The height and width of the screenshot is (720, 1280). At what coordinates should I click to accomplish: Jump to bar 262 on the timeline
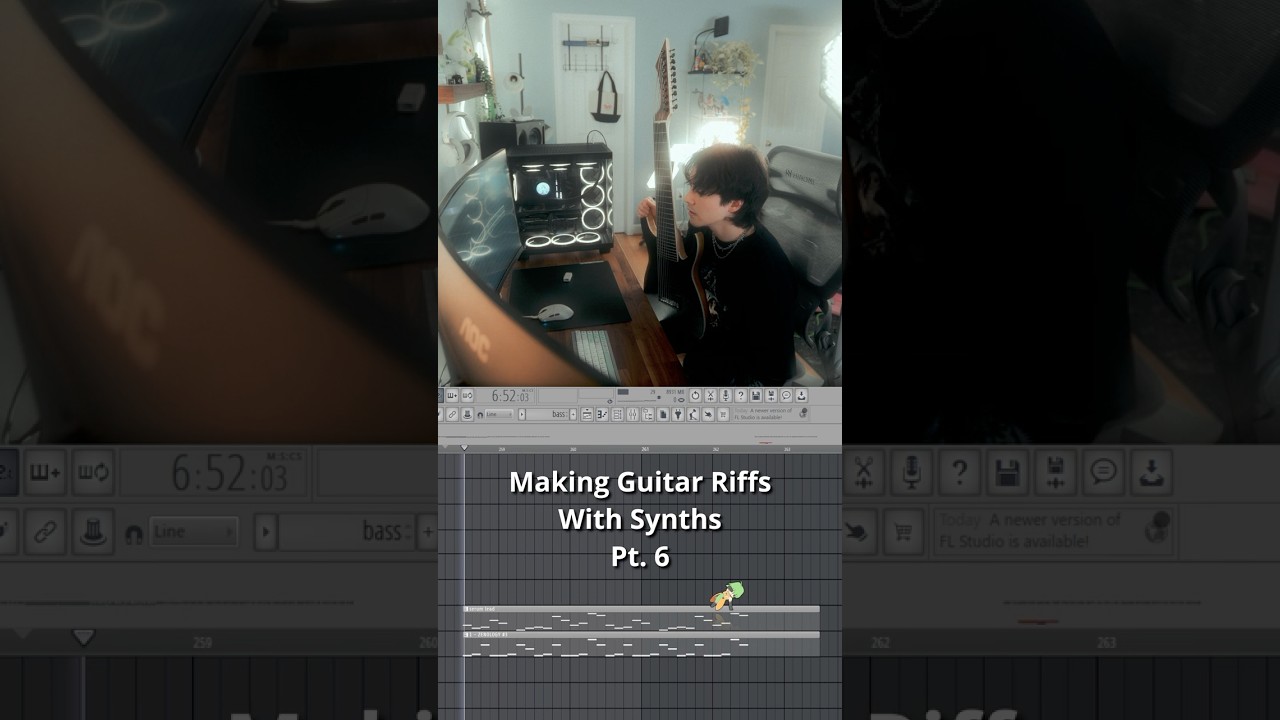click(716, 449)
